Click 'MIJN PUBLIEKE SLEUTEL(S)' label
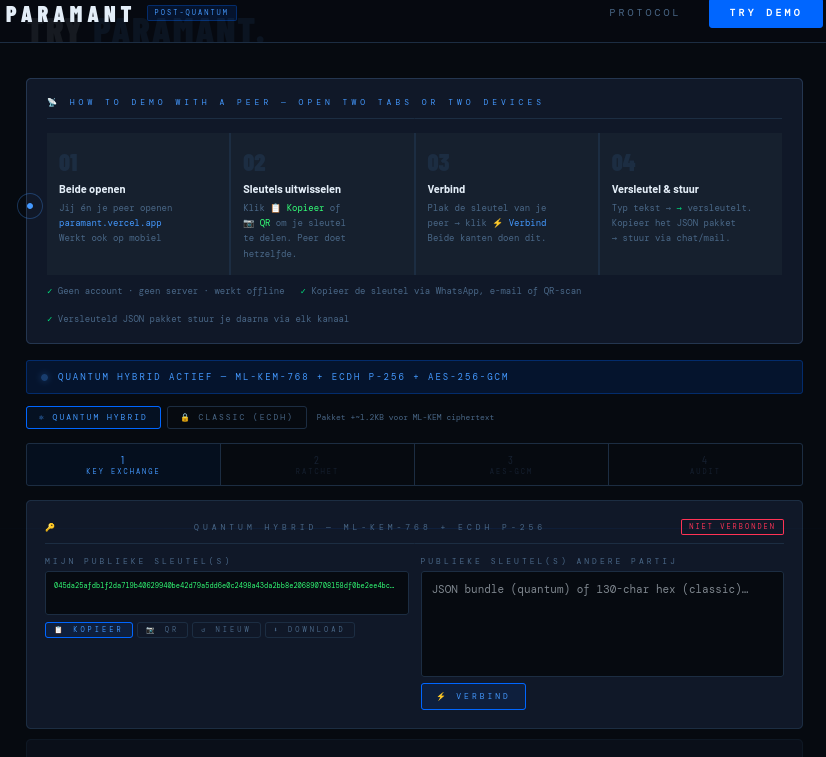Viewport: 826px width, 757px height. click(137, 561)
